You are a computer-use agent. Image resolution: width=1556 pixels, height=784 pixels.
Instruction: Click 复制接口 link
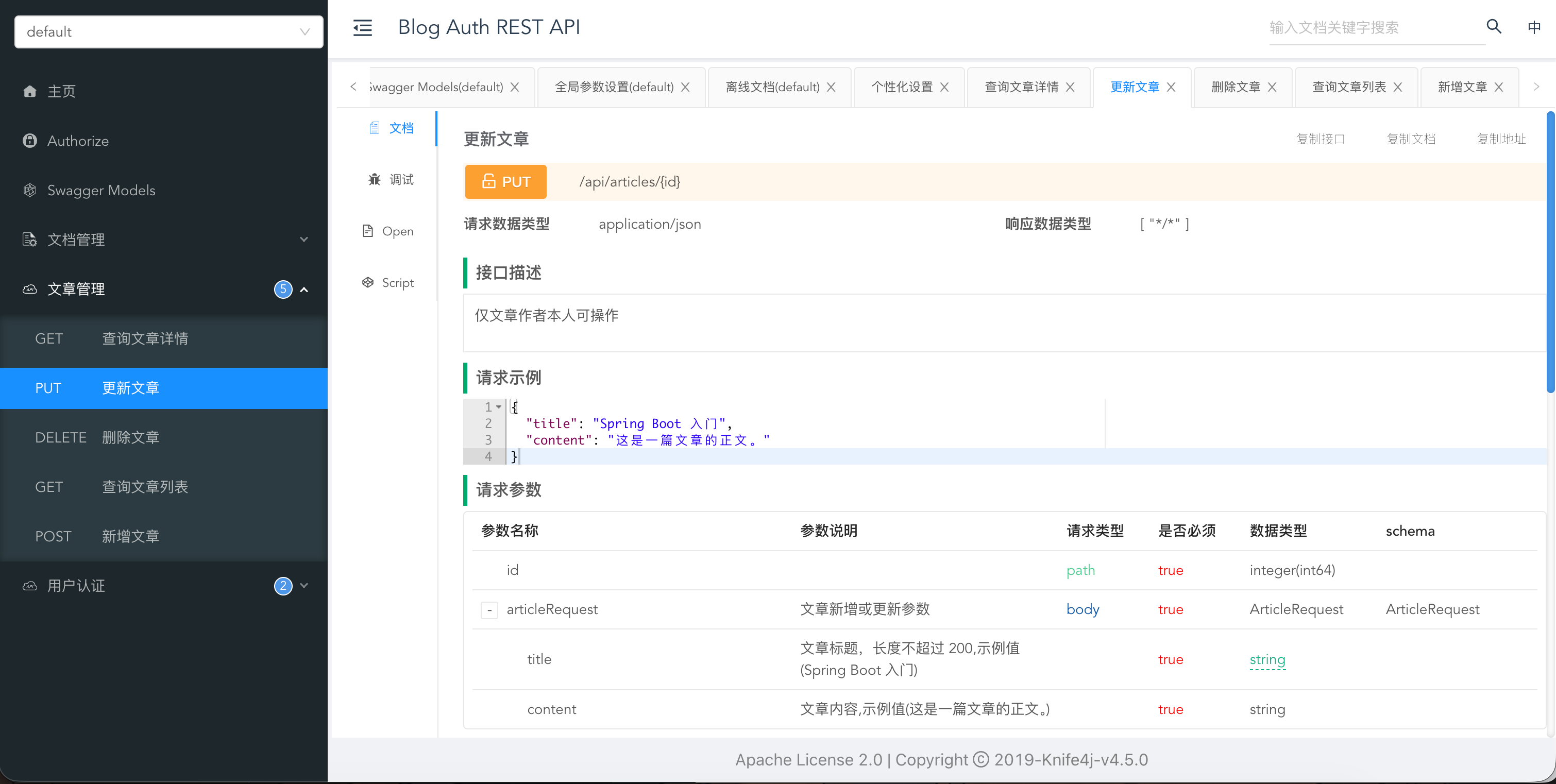point(1321,139)
